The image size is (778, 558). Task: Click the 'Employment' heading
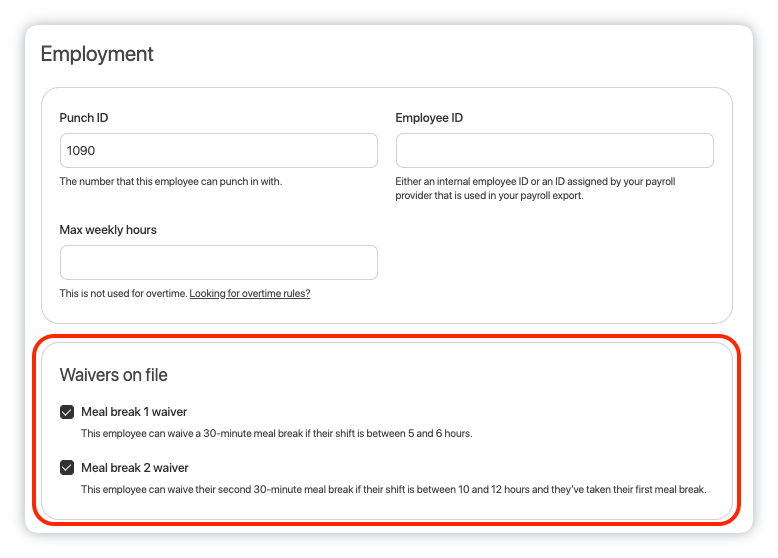click(97, 54)
